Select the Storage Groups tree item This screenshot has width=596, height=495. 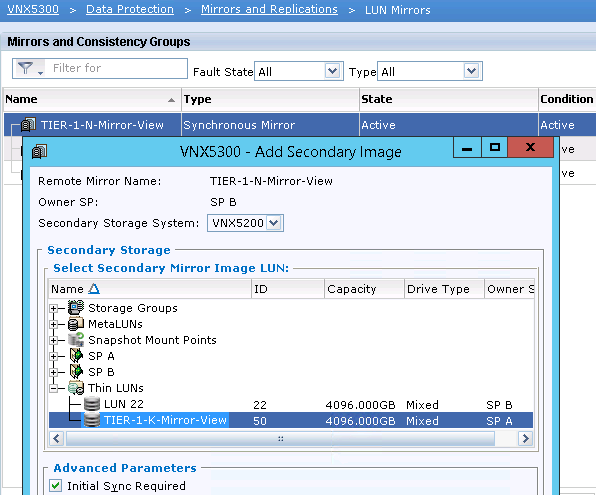[133, 308]
